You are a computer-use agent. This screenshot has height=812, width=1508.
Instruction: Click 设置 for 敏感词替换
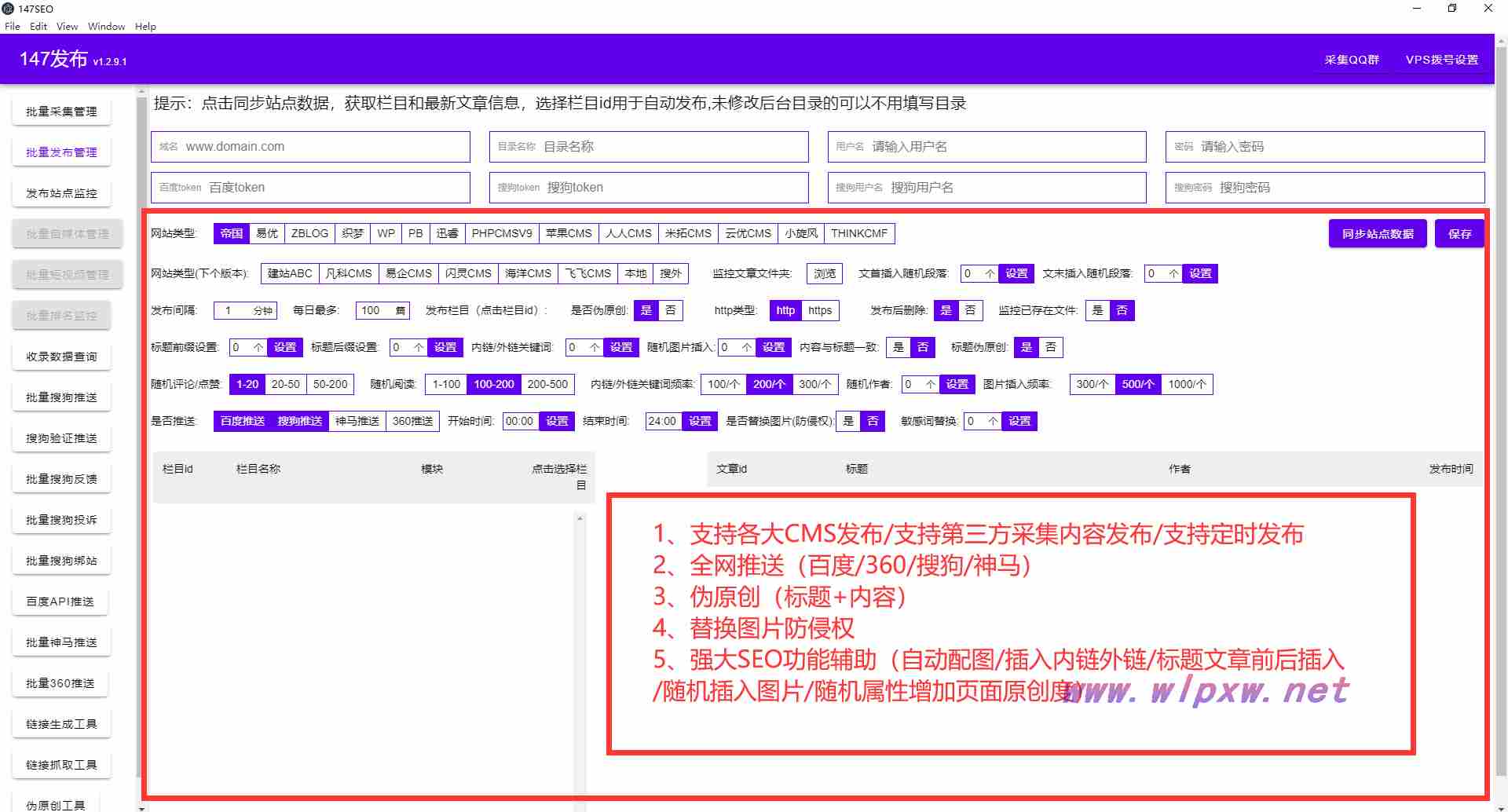click(1019, 421)
